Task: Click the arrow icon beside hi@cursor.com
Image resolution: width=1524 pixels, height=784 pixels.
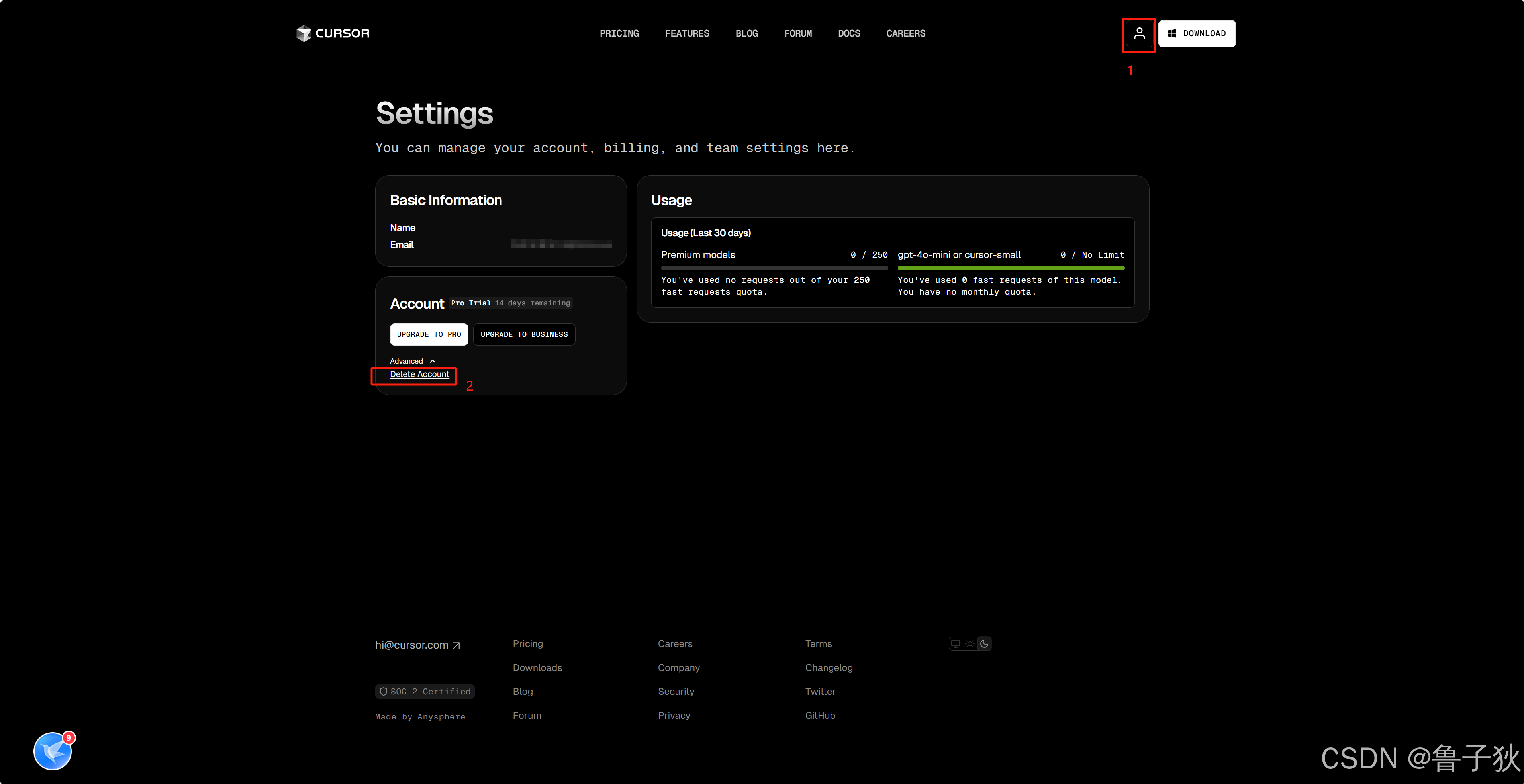Action: tap(456, 646)
